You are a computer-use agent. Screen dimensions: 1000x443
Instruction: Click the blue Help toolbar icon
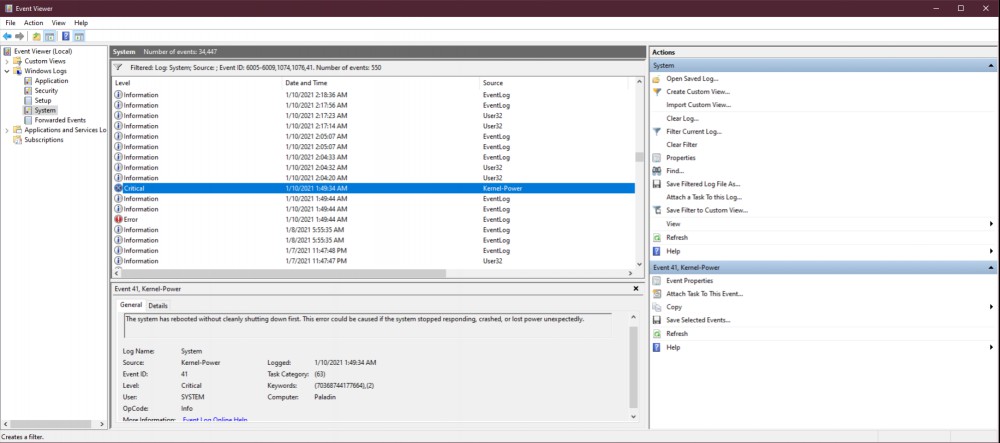pos(66,36)
